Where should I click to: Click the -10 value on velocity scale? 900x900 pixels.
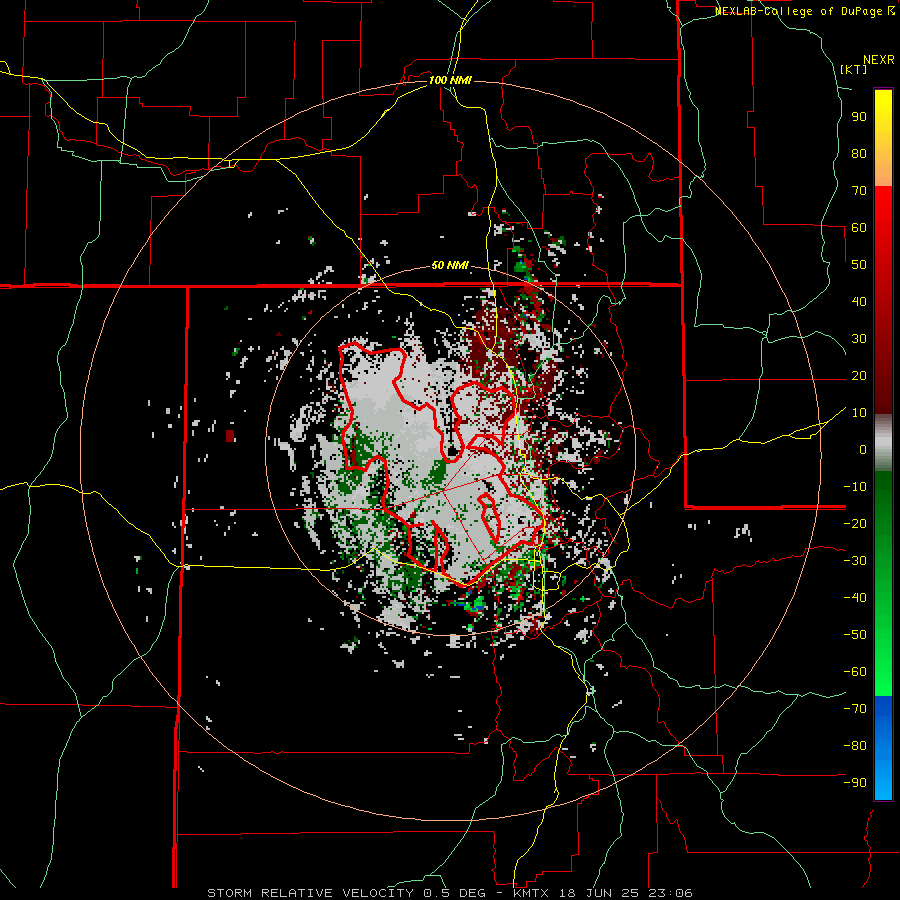(855, 487)
